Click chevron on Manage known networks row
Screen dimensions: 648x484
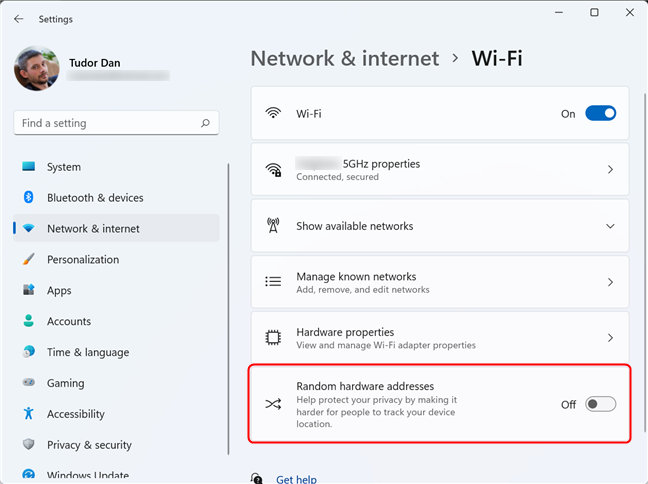610,282
